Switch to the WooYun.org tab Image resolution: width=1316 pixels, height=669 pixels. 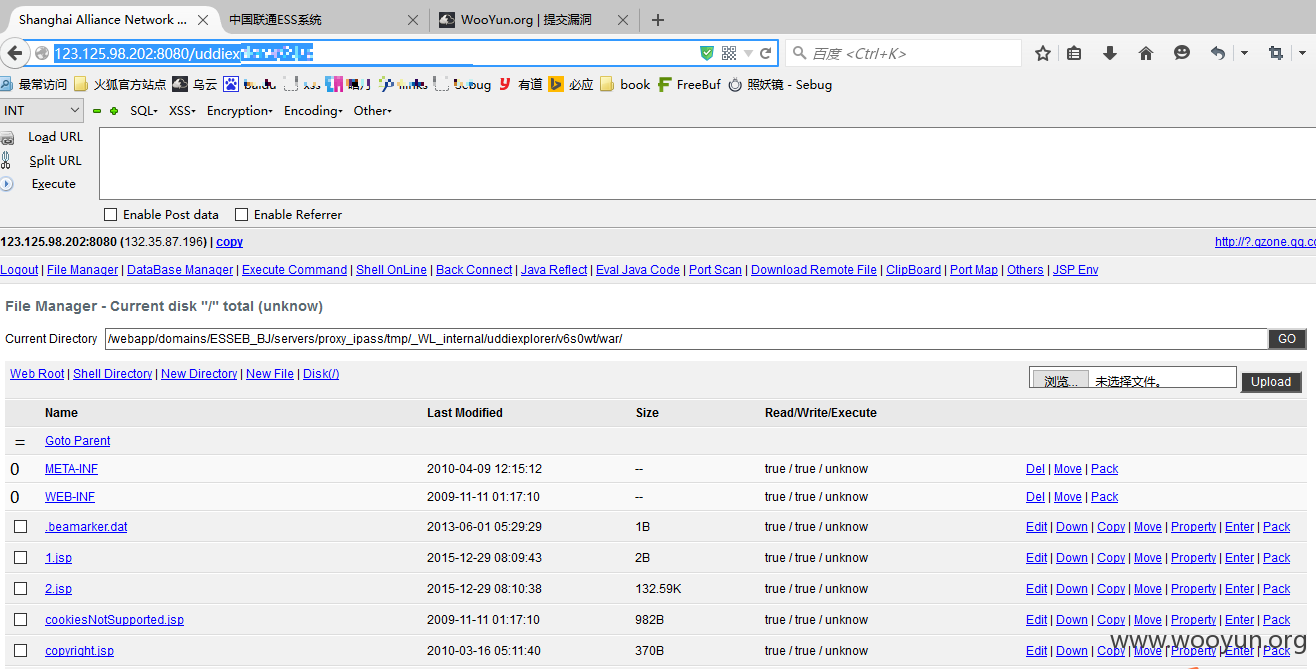point(534,20)
